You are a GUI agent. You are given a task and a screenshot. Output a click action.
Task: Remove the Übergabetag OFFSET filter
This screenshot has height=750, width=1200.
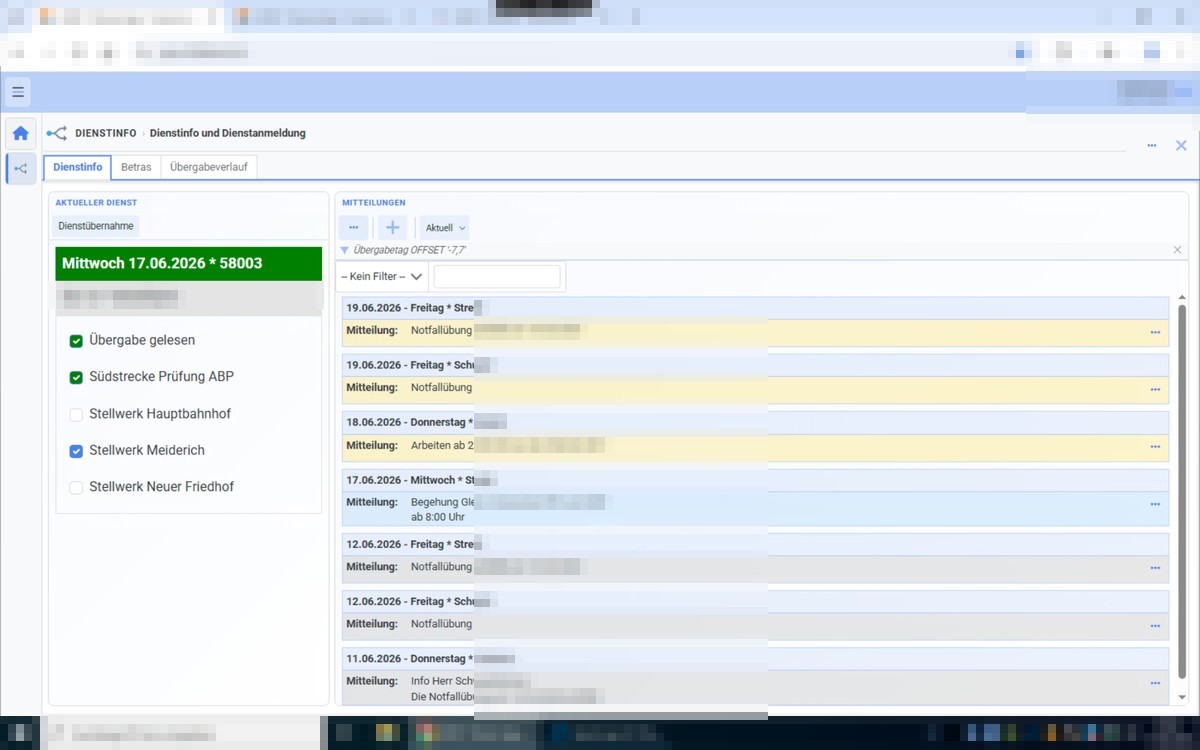pyautogui.click(x=1177, y=250)
